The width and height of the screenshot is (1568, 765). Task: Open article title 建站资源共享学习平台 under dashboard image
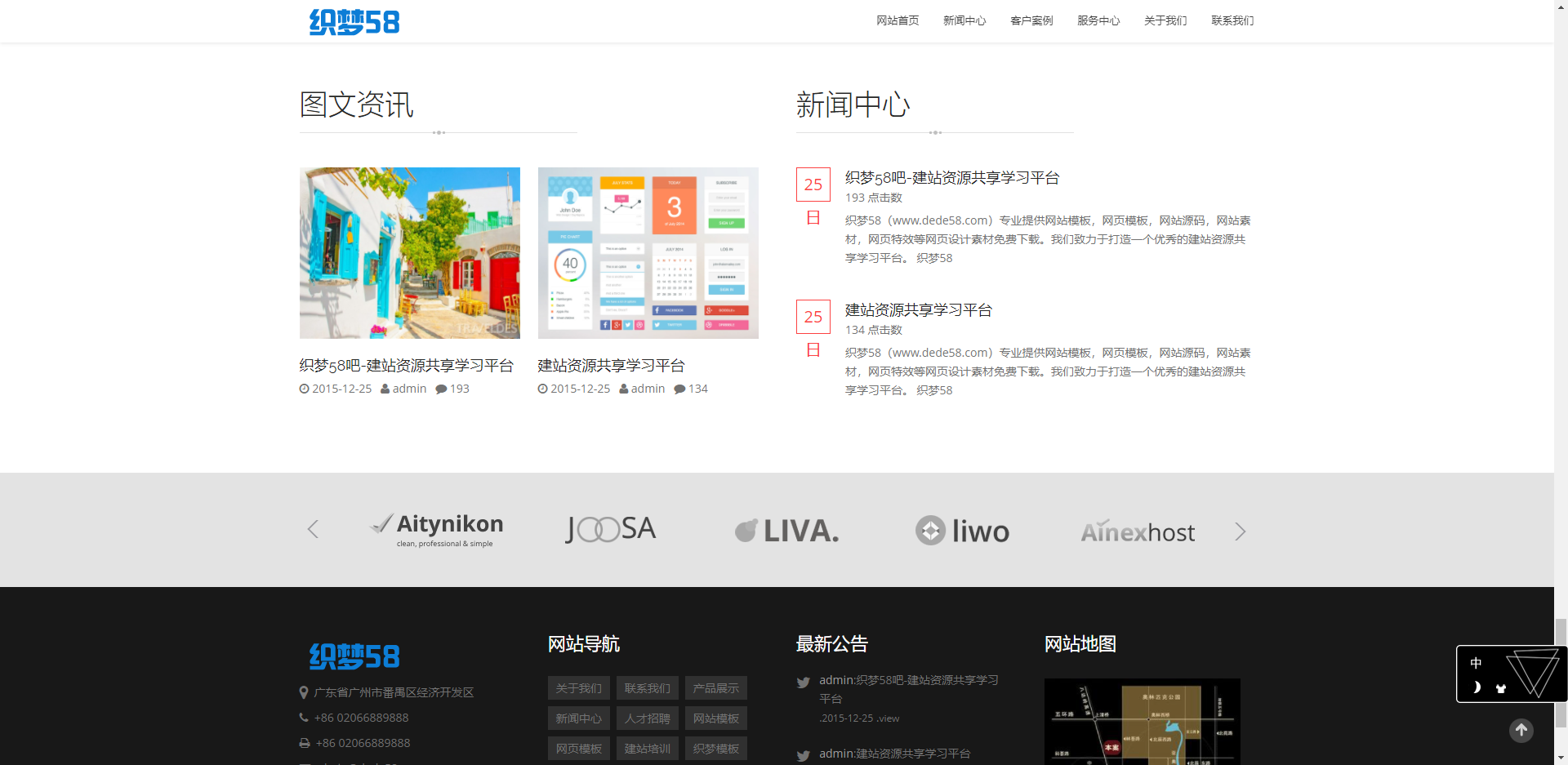[x=612, y=366]
